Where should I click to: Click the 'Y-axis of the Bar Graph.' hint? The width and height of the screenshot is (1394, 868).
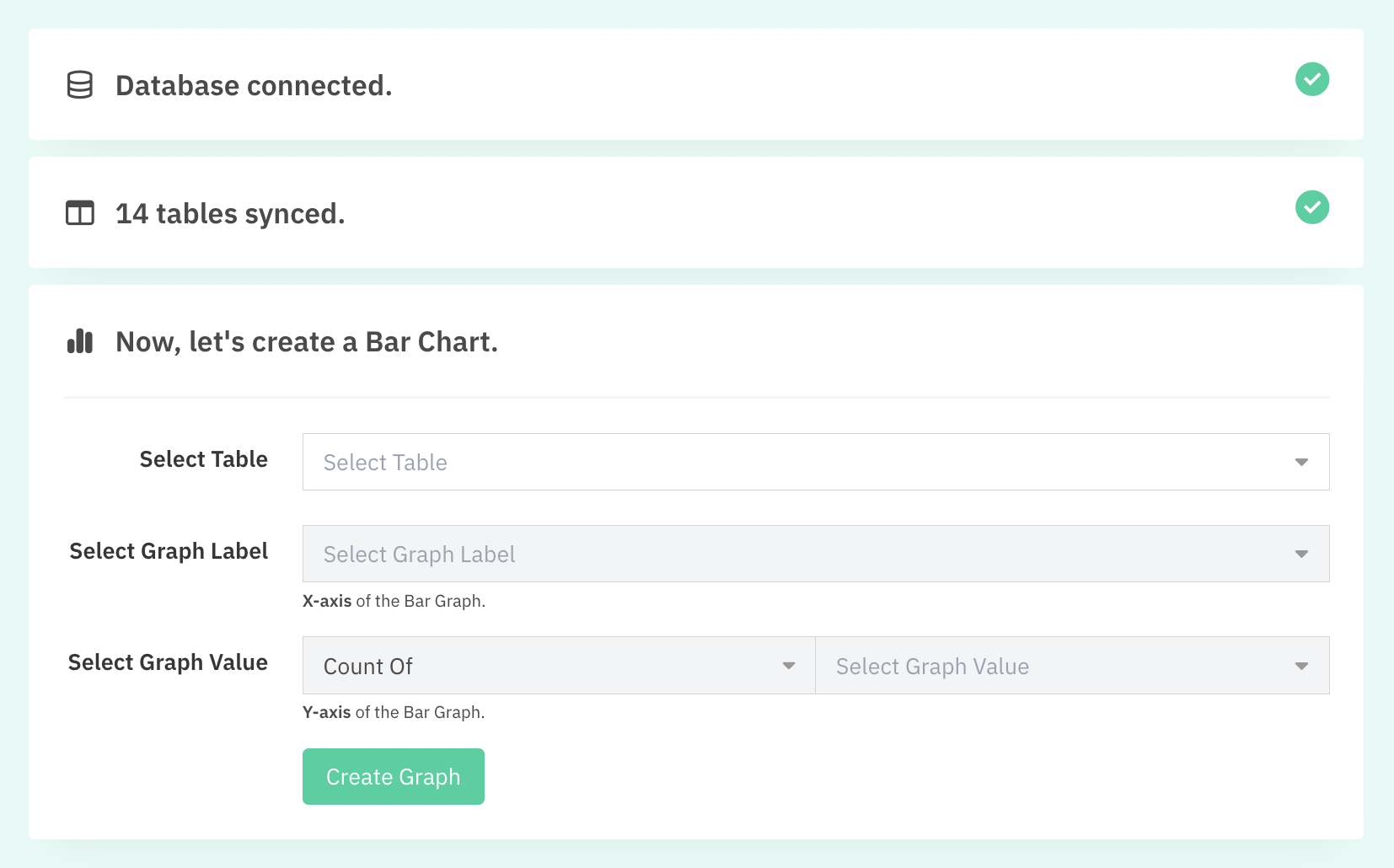click(x=394, y=712)
